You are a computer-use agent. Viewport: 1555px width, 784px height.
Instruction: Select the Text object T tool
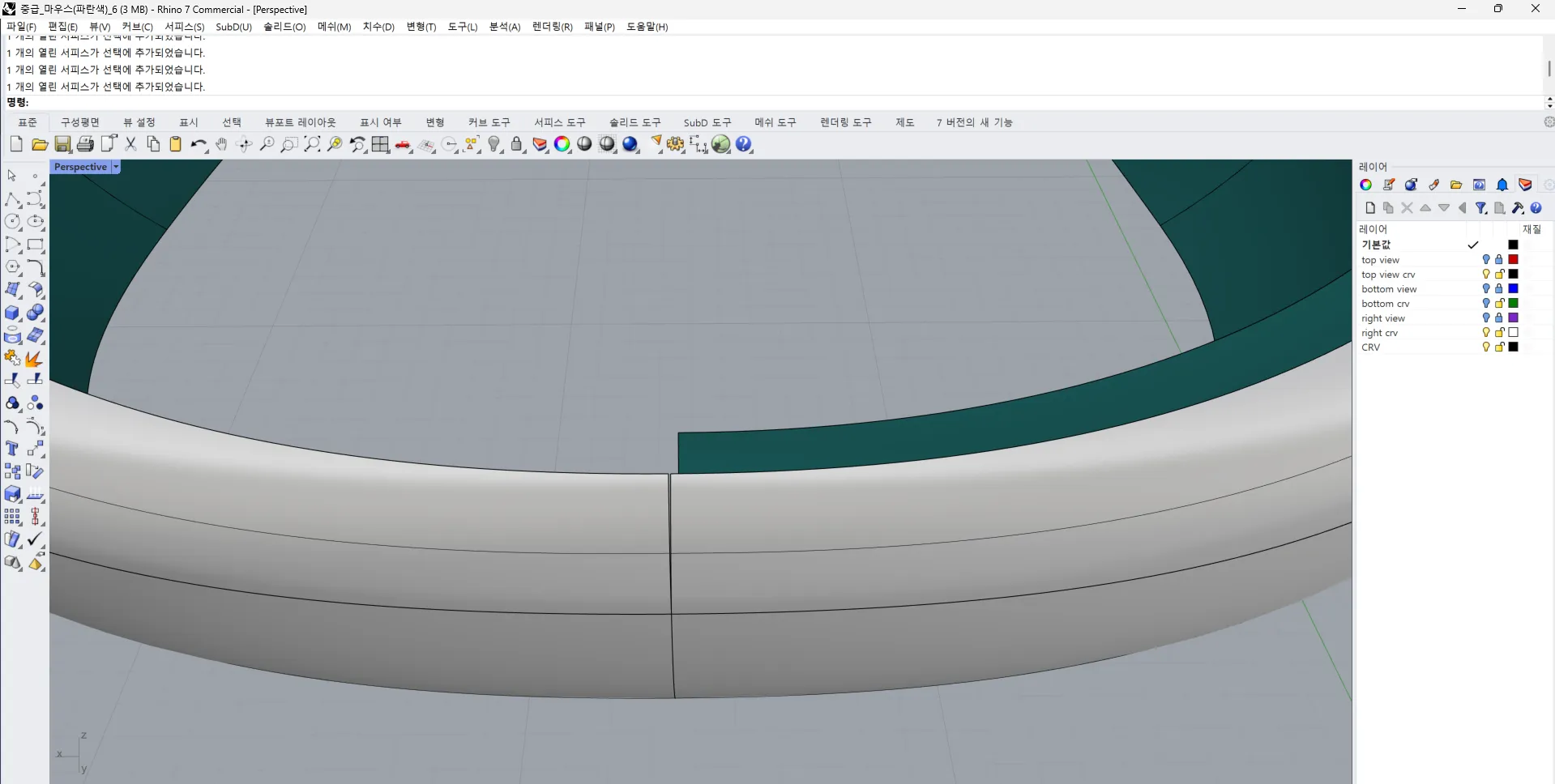13,449
